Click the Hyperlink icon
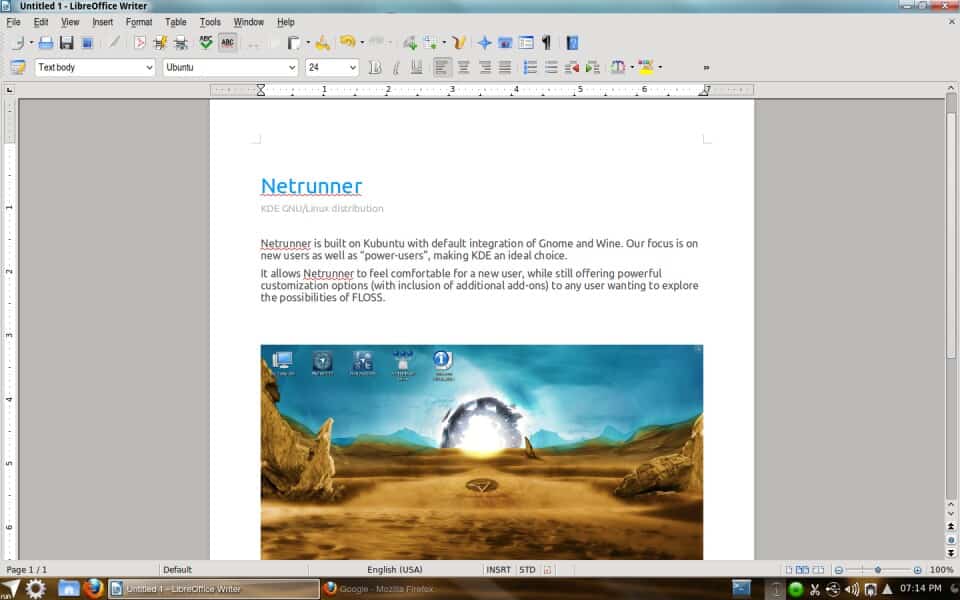 [x=410, y=43]
